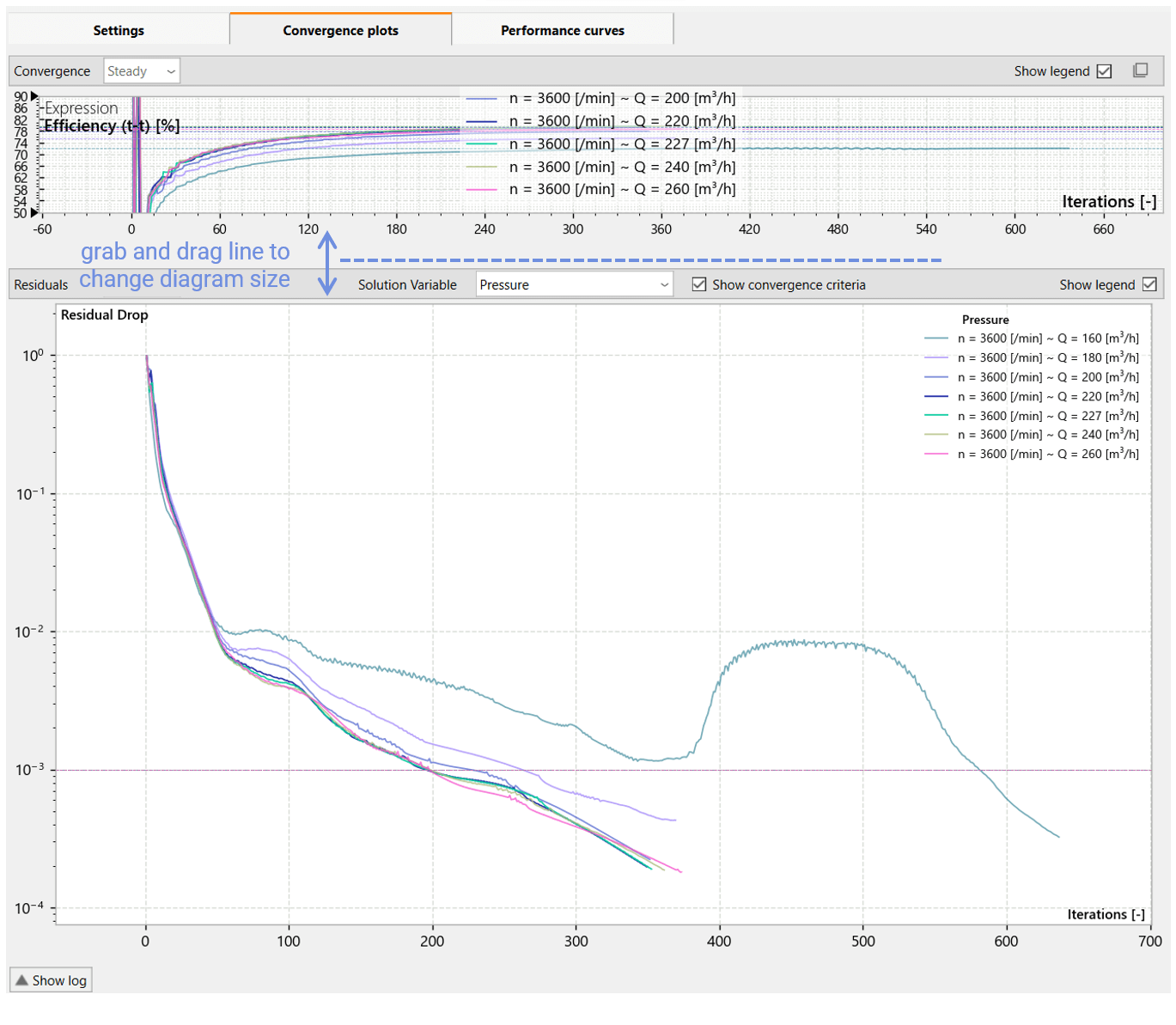
Task: Click Q = 260 in the efficiency plot legend
Action: (600, 189)
